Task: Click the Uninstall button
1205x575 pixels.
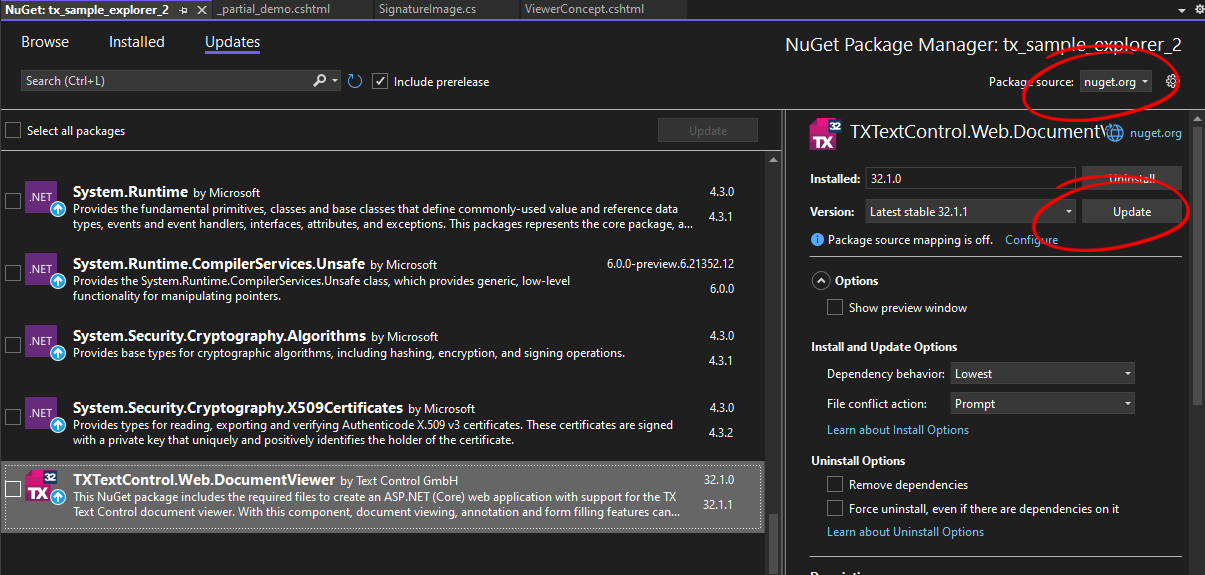Action: click(1131, 179)
